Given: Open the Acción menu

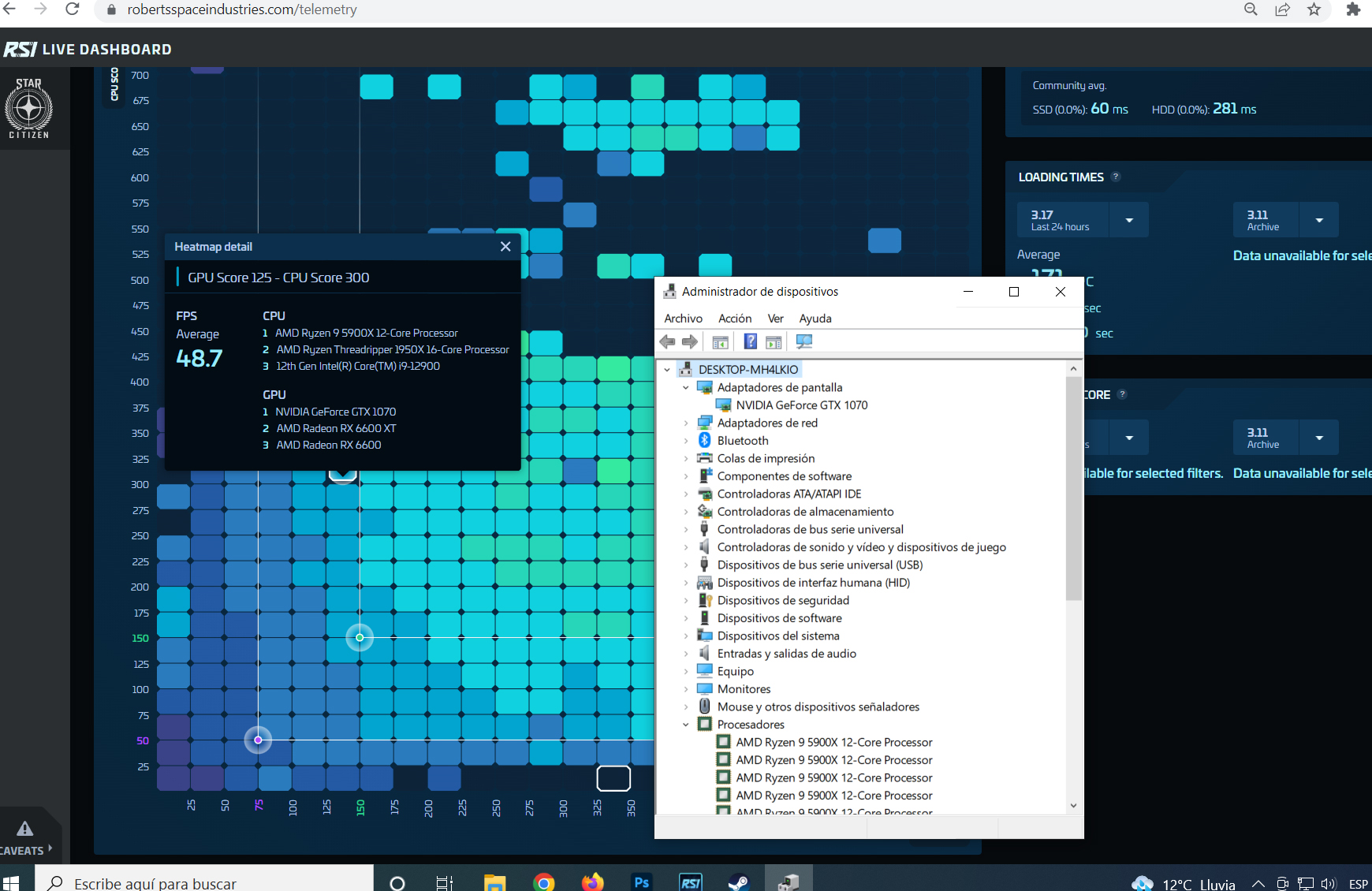Looking at the screenshot, I should [x=735, y=318].
